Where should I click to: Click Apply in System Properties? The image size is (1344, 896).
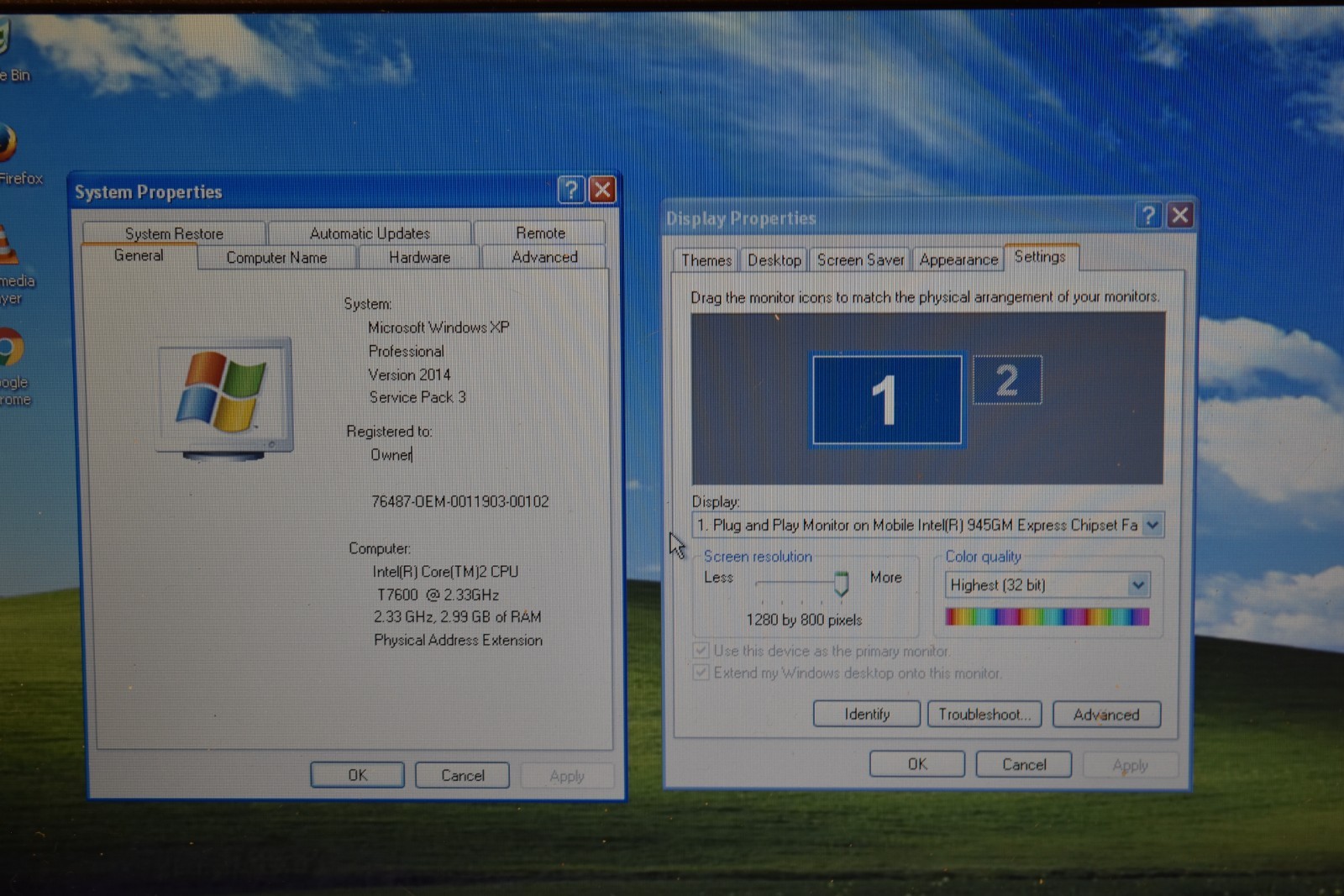click(567, 776)
